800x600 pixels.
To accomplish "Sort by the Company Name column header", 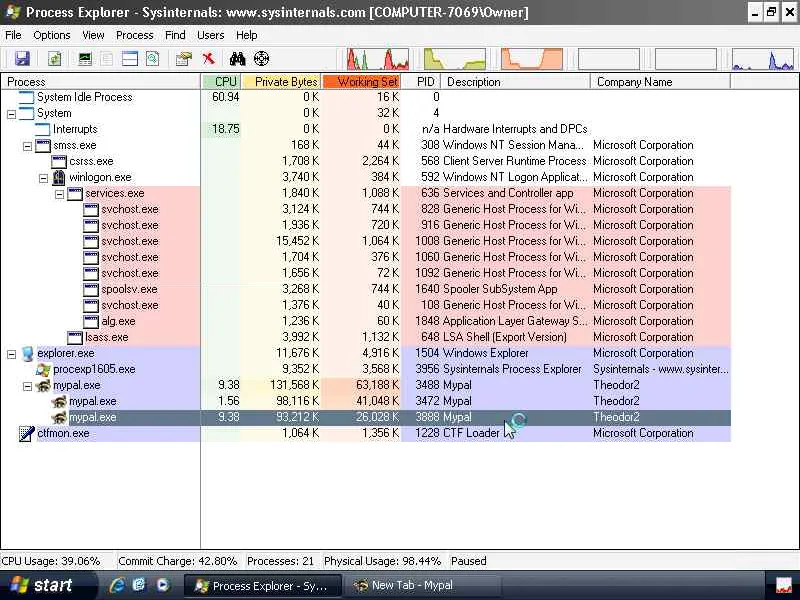I will pos(661,82).
